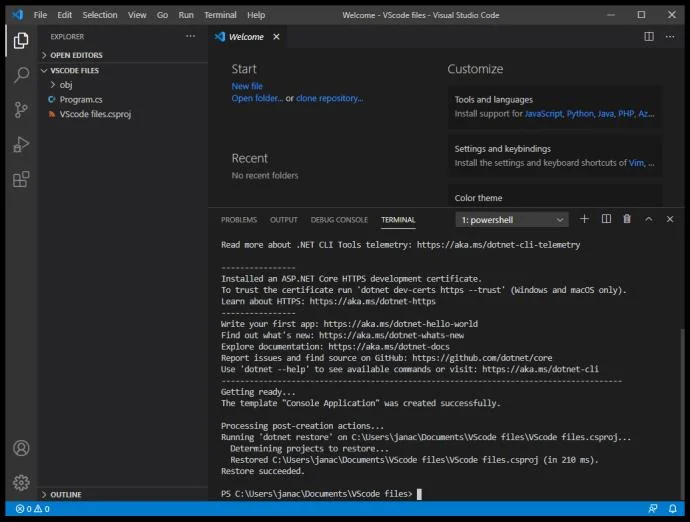The height and width of the screenshot is (522, 690).
Task: Click the https://aka.ms/dotnet-docs URL in terminal
Action: [x=389, y=347]
